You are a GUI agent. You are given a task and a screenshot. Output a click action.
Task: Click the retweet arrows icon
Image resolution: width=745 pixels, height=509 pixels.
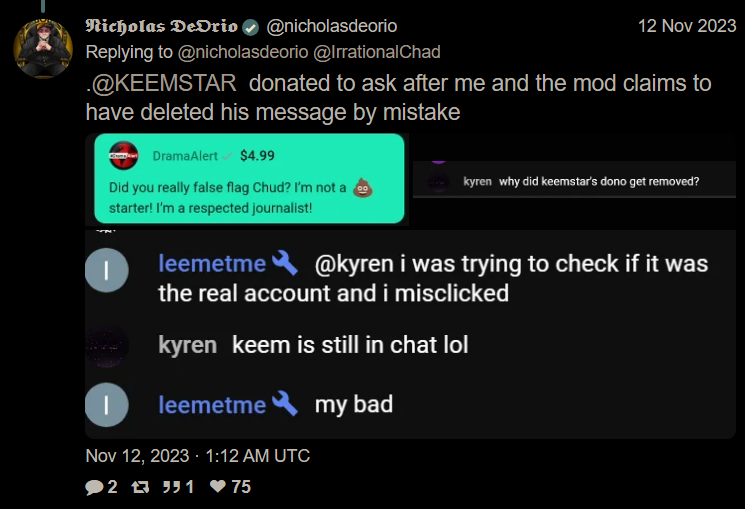tap(141, 487)
